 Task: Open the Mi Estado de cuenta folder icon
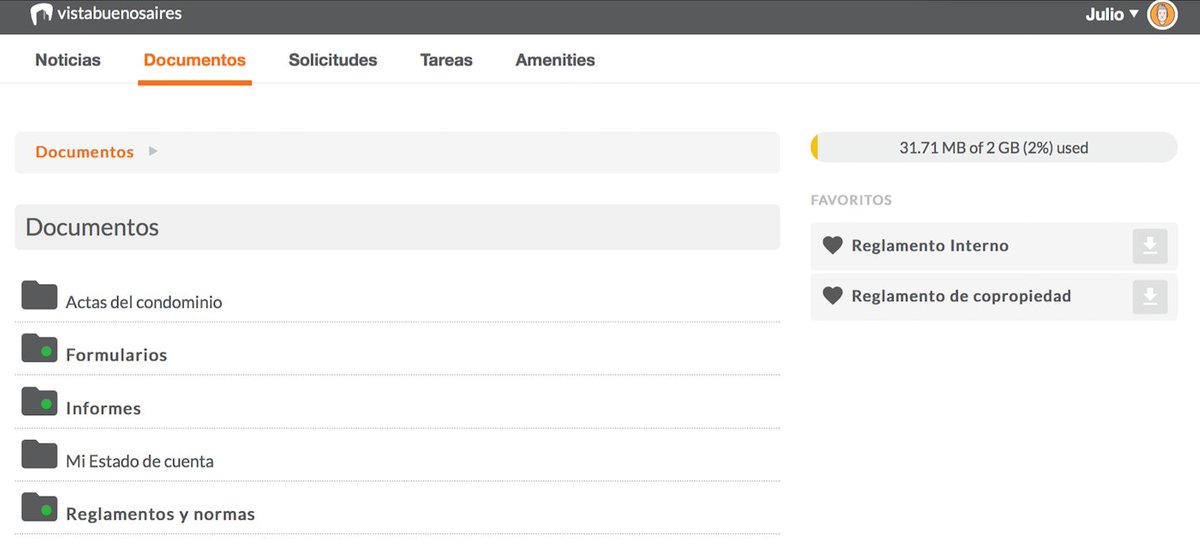pyautogui.click(x=40, y=454)
